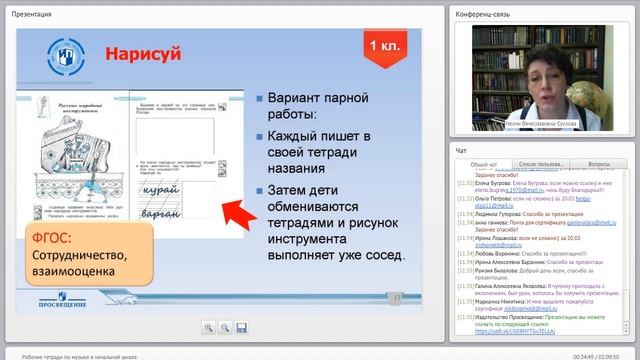Click Любовь Воронина's chat message

point(522,253)
